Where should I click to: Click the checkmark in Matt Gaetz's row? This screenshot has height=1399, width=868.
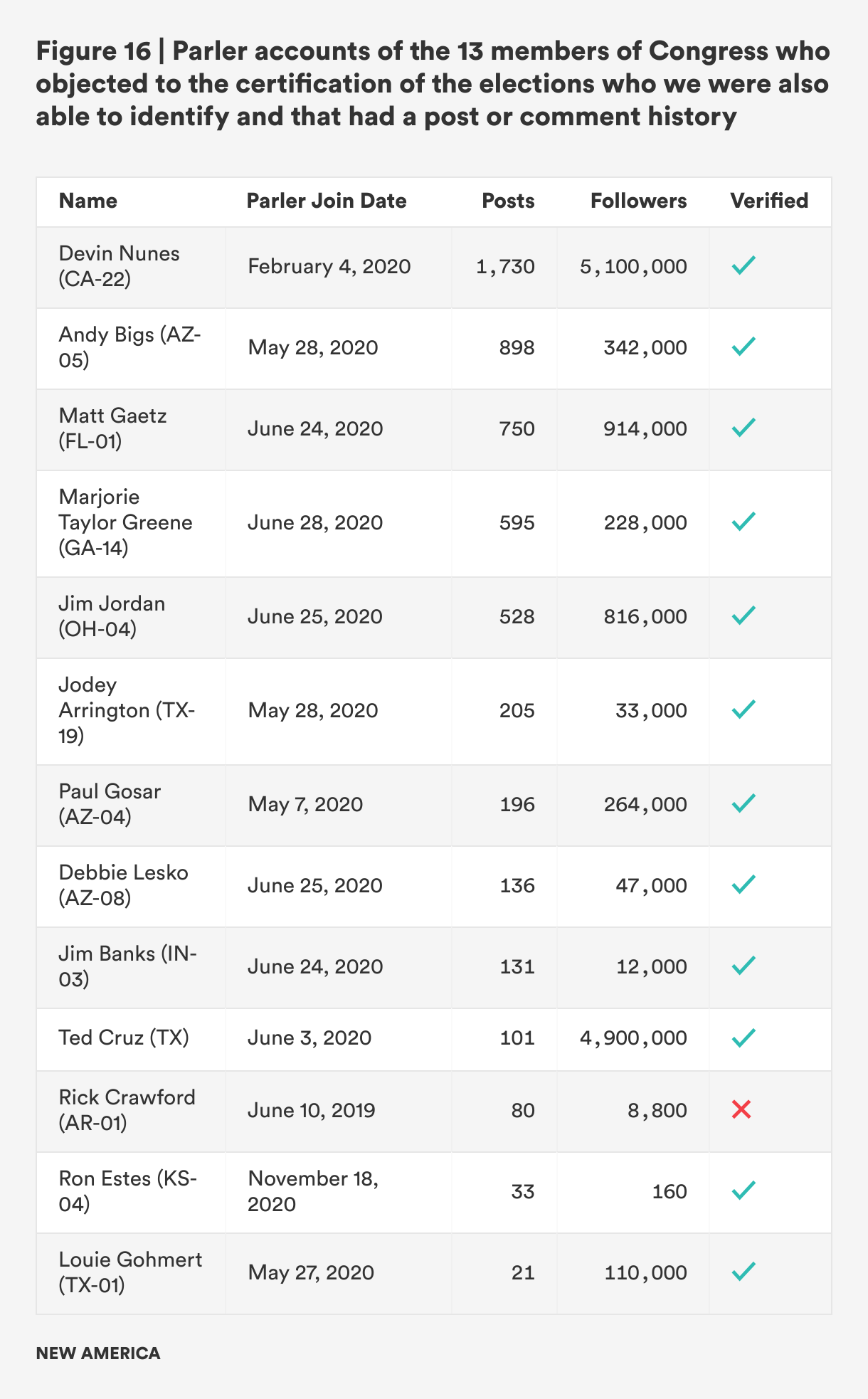point(743,428)
